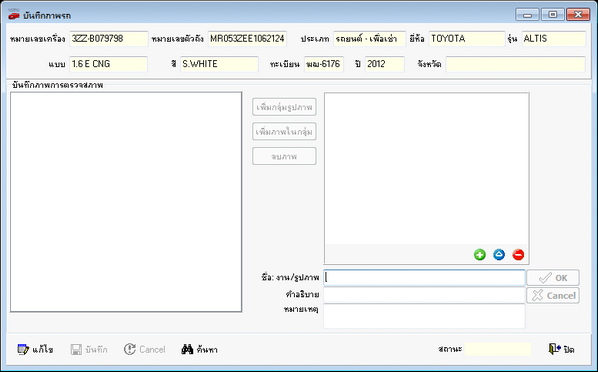This screenshot has height=372, width=598.
Task: Click the binoculars ค้นหา search button
Action: [199, 349]
